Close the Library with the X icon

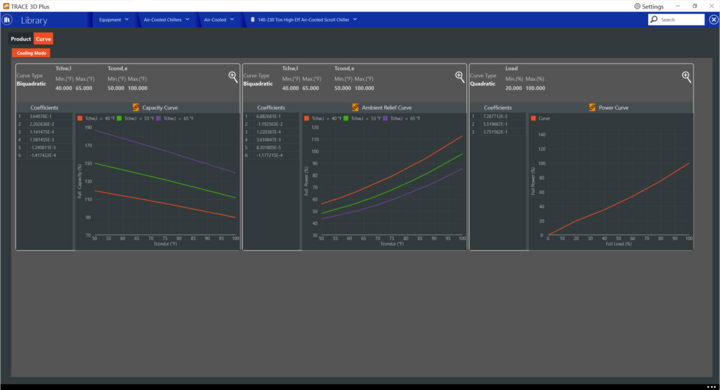(x=713, y=20)
